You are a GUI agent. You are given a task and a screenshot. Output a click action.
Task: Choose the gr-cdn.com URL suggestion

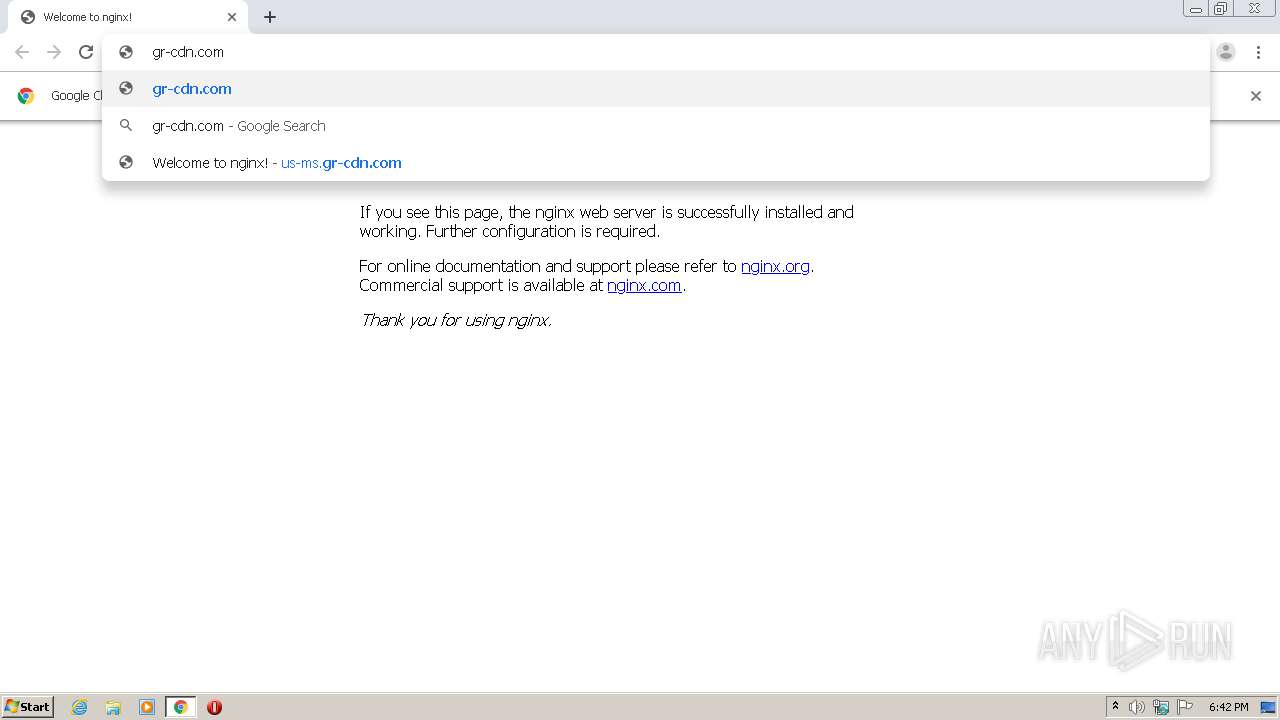coord(655,88)
